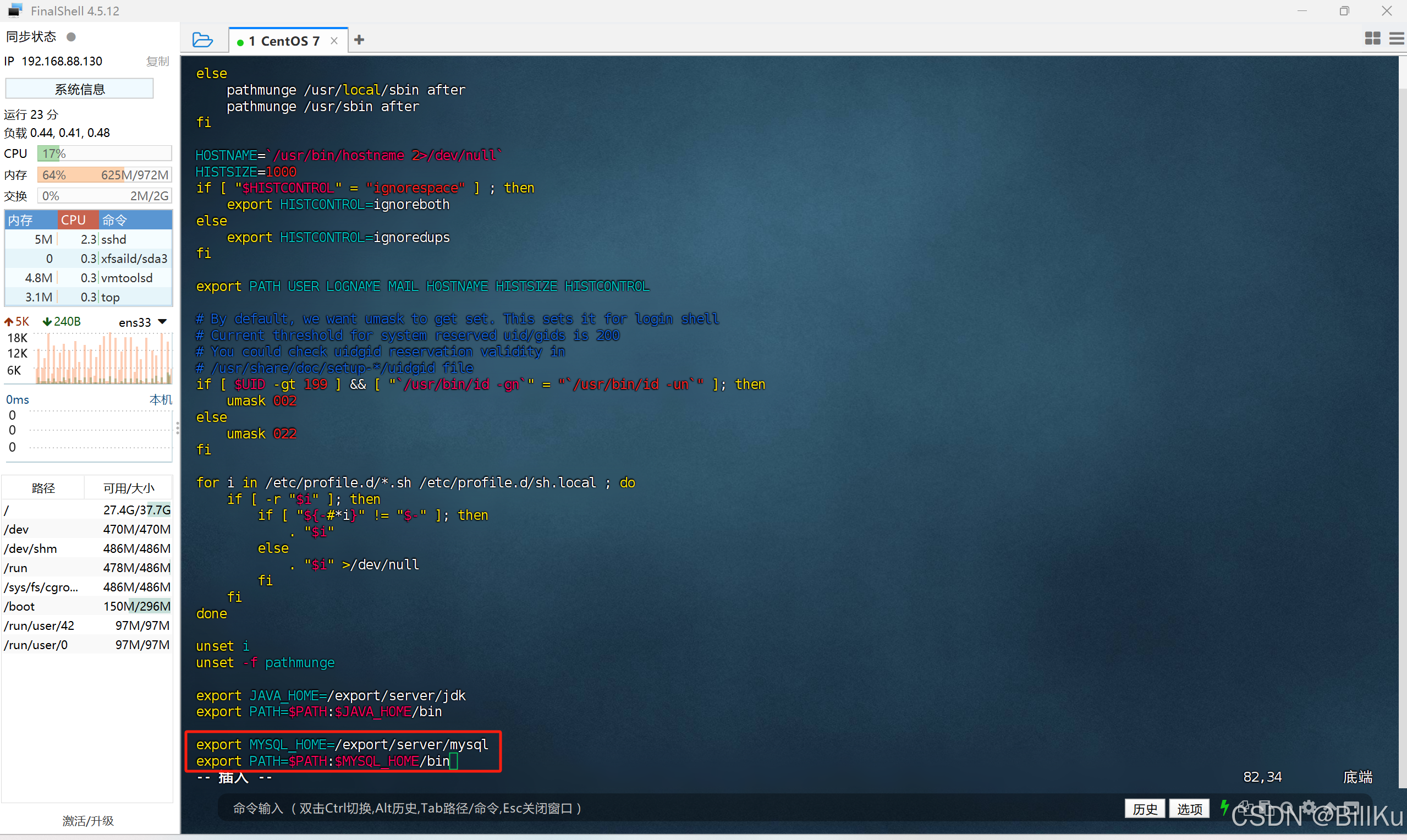Screen dimensions: 1407x840
Task: Restore the FinalShell window size
Action: pyautogui.click(x=1344, y=11)
